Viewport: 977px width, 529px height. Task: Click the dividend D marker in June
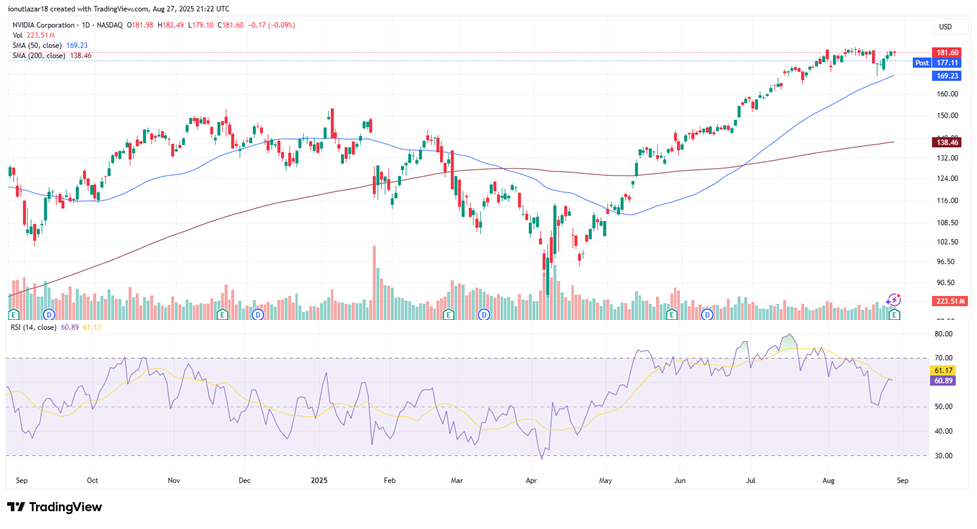[x=708, y=314]
